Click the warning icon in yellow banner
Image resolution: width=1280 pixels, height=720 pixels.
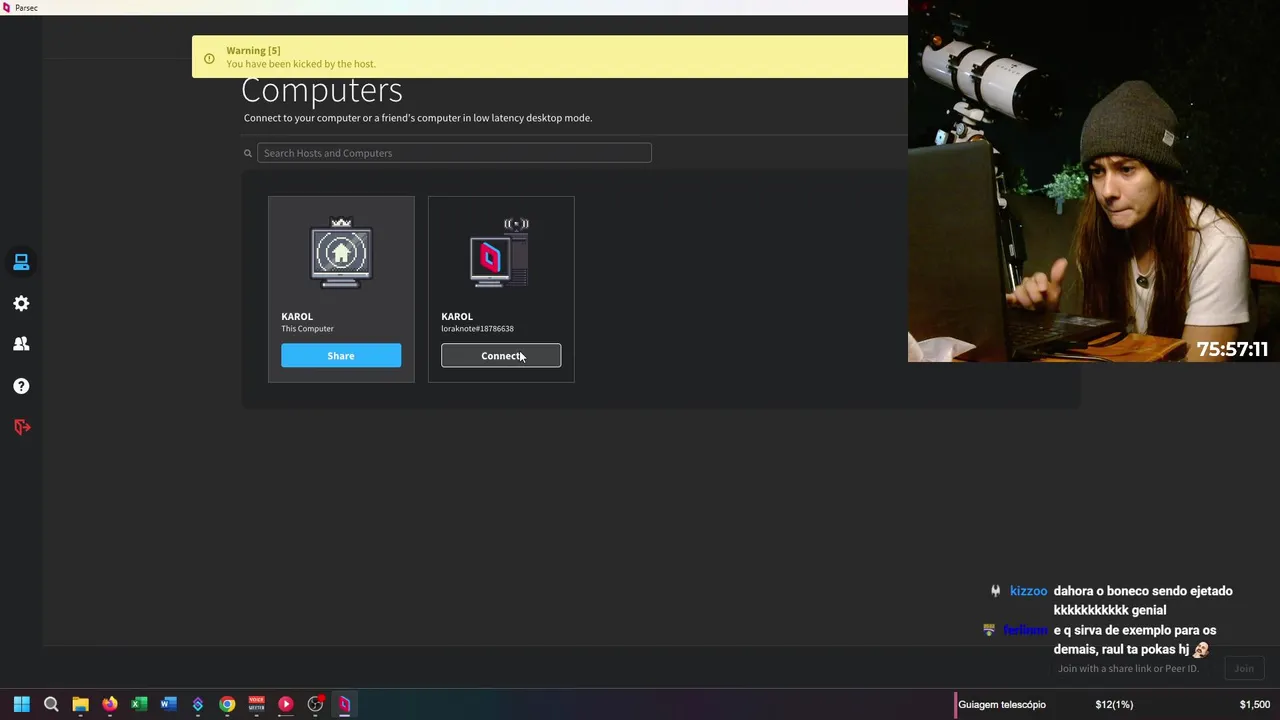click(x=209, y=58)
